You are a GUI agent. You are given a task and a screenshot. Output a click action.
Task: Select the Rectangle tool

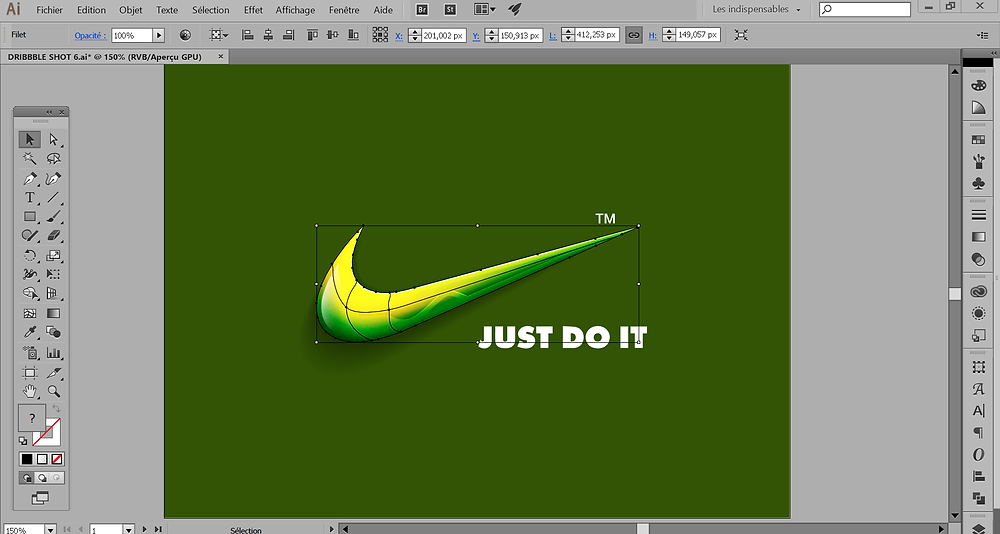[30, 217]
